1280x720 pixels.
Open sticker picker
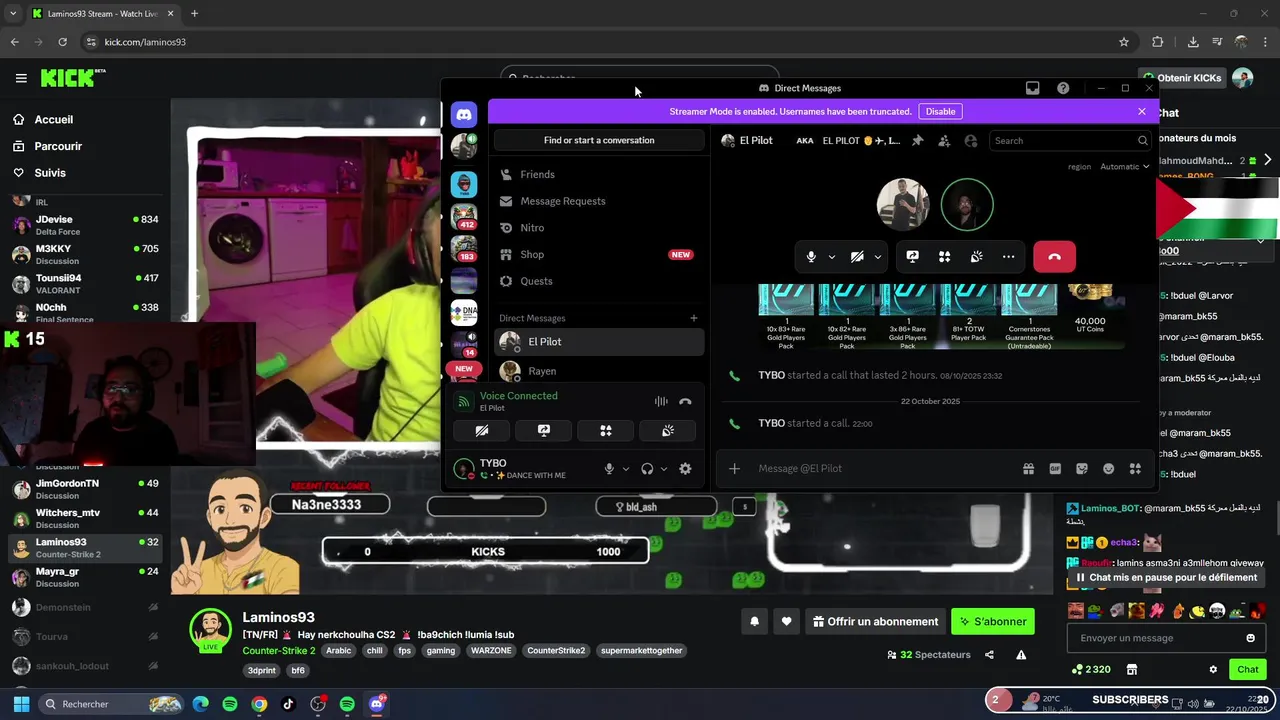point(1082,469)
